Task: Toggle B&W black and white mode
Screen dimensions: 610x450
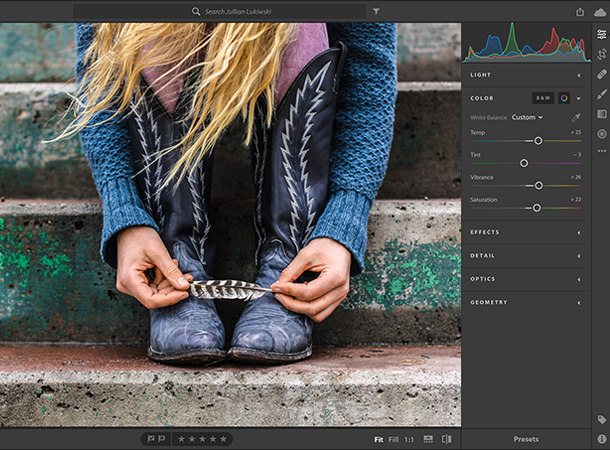Action: coord(543,98)
